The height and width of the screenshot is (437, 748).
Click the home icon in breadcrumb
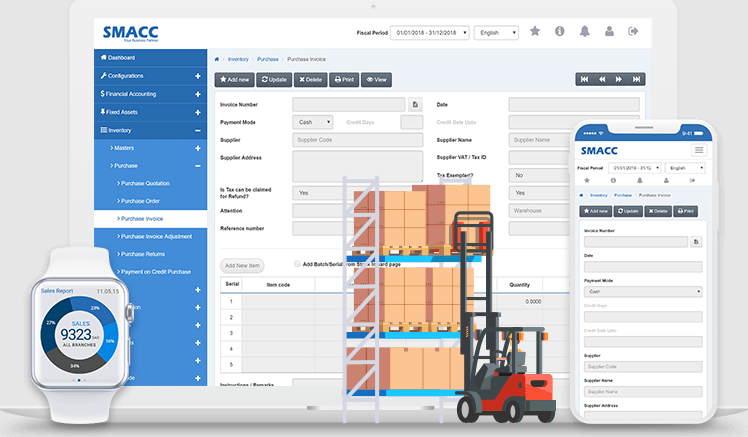tap(217, 59)
